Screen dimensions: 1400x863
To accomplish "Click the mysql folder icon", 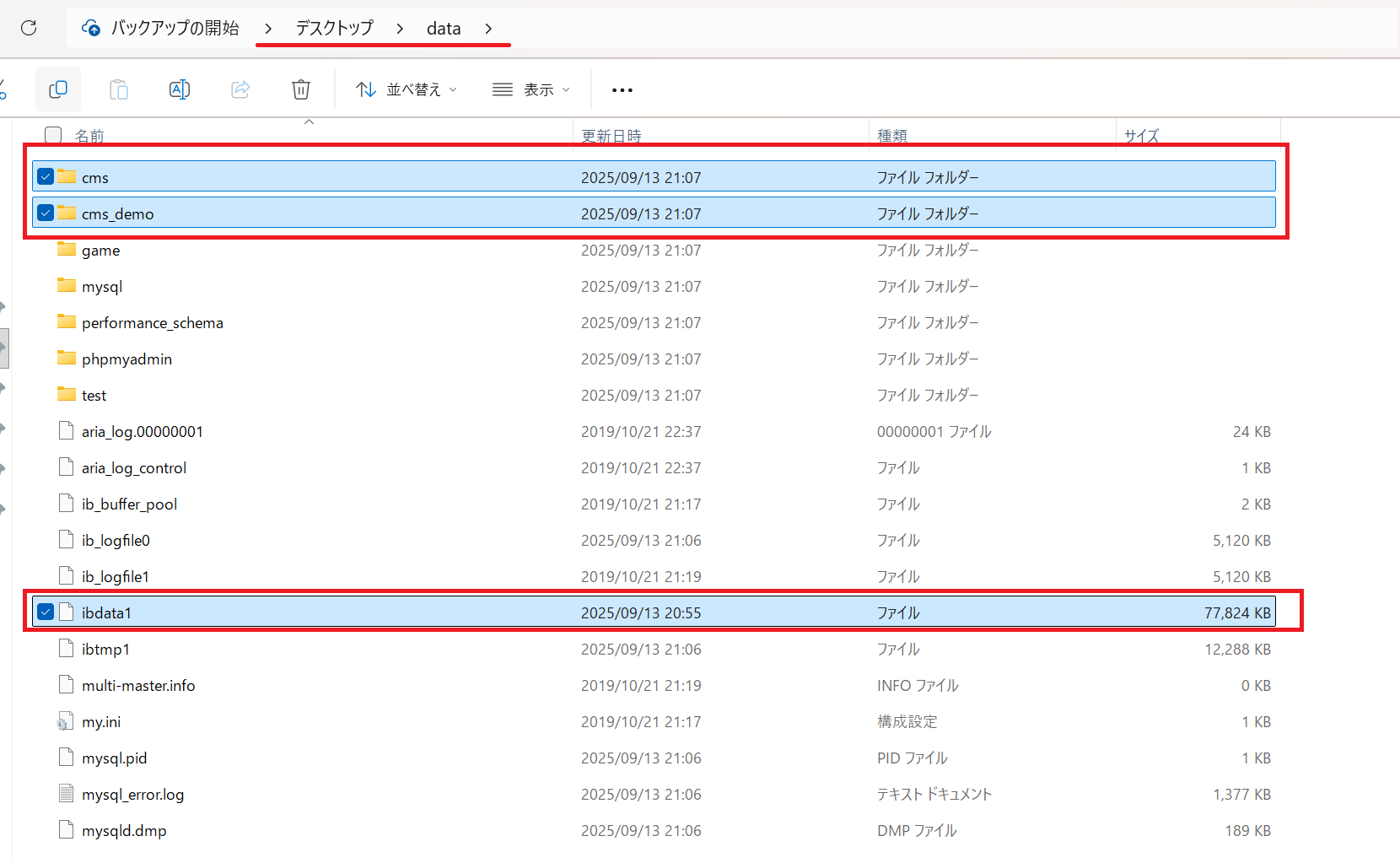I will pyautogui.click(x=67, y=286).
